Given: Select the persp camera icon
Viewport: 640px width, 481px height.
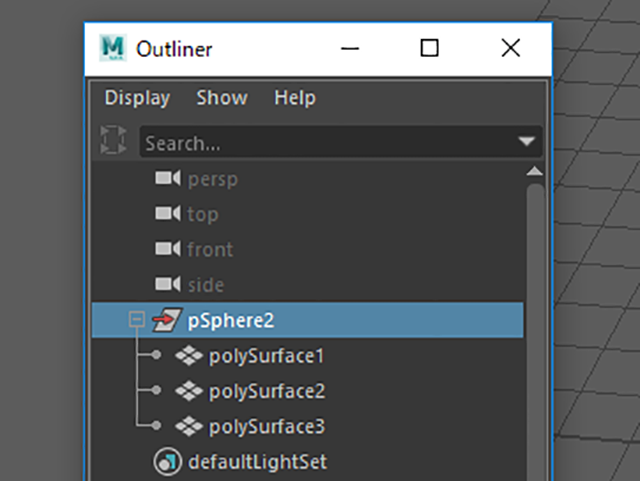Looking at the screenshot, I should (168, 178).
